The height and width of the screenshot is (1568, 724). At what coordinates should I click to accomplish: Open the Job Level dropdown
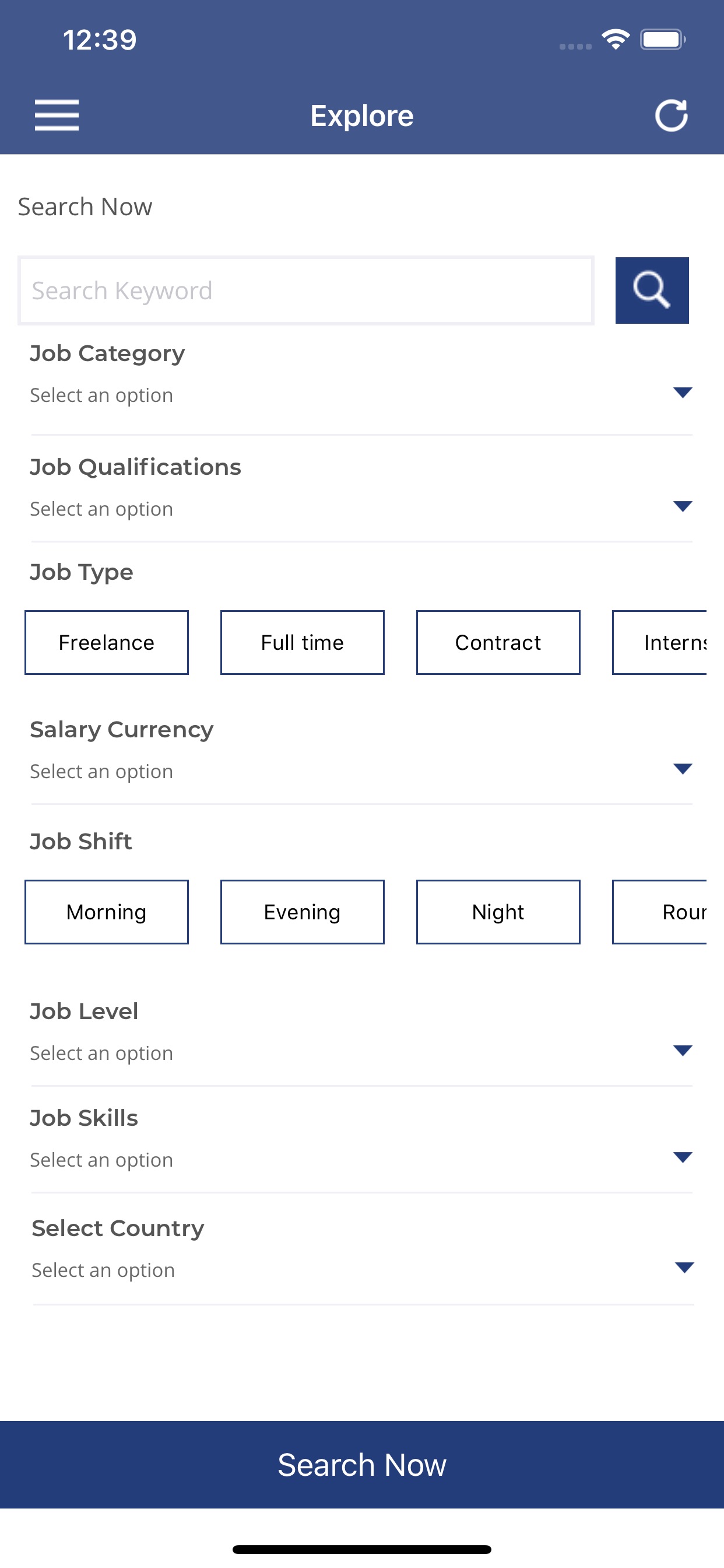click(x=683, y=1051)
